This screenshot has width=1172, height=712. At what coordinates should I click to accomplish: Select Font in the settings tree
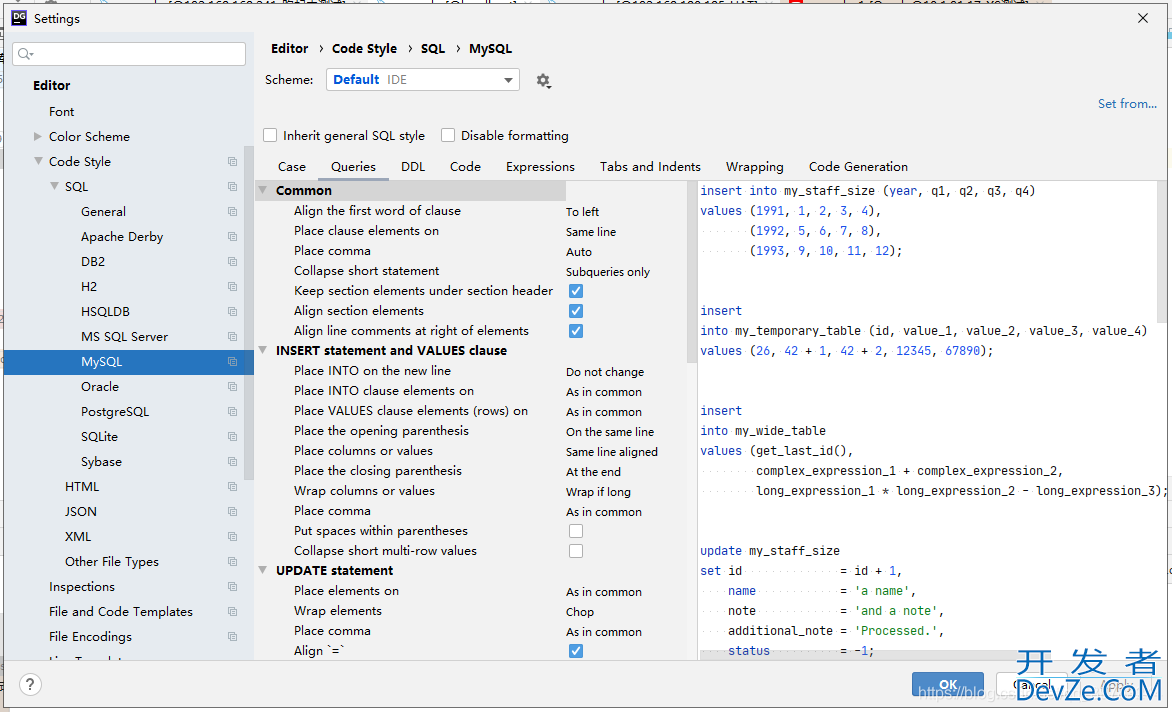61,111
